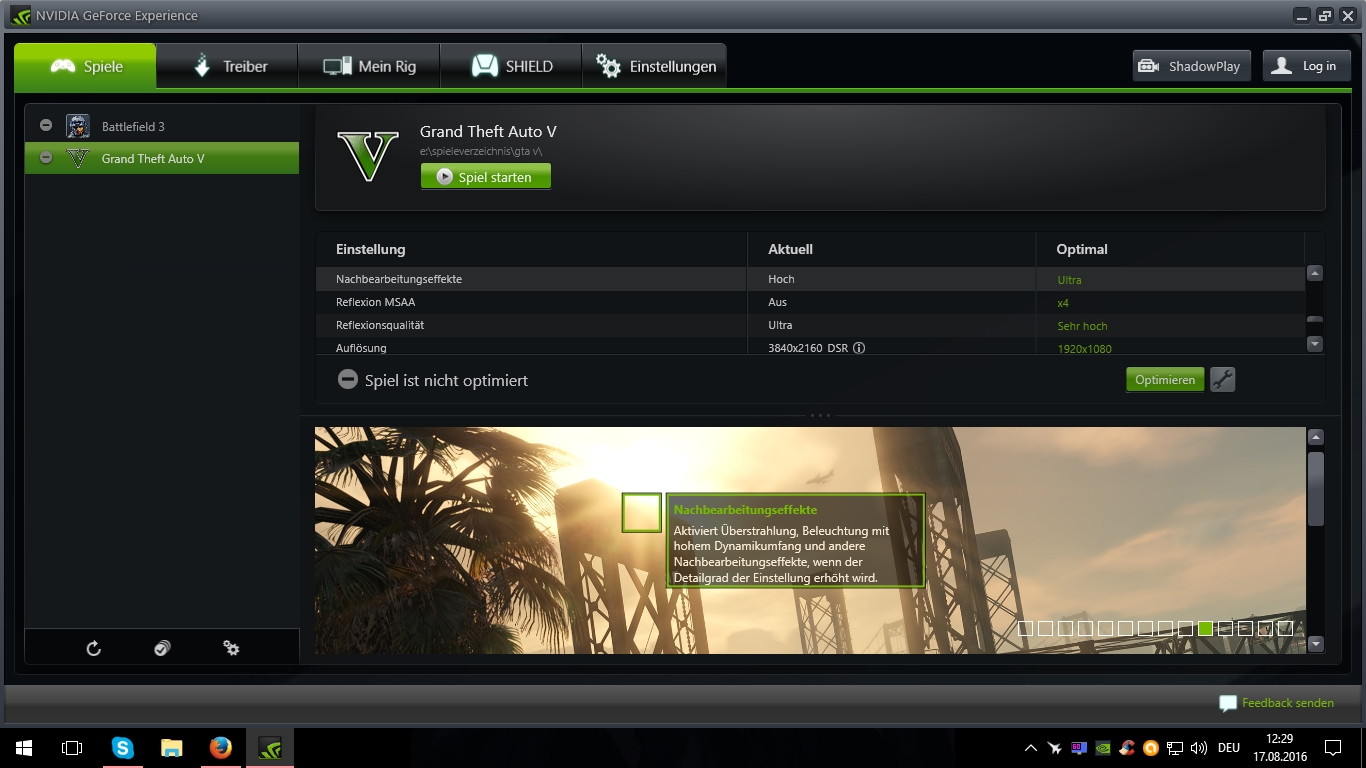Open the Einstellungen tab
Image resolution: width=1366 pixels, height=768 pixels.
point(654,66)
